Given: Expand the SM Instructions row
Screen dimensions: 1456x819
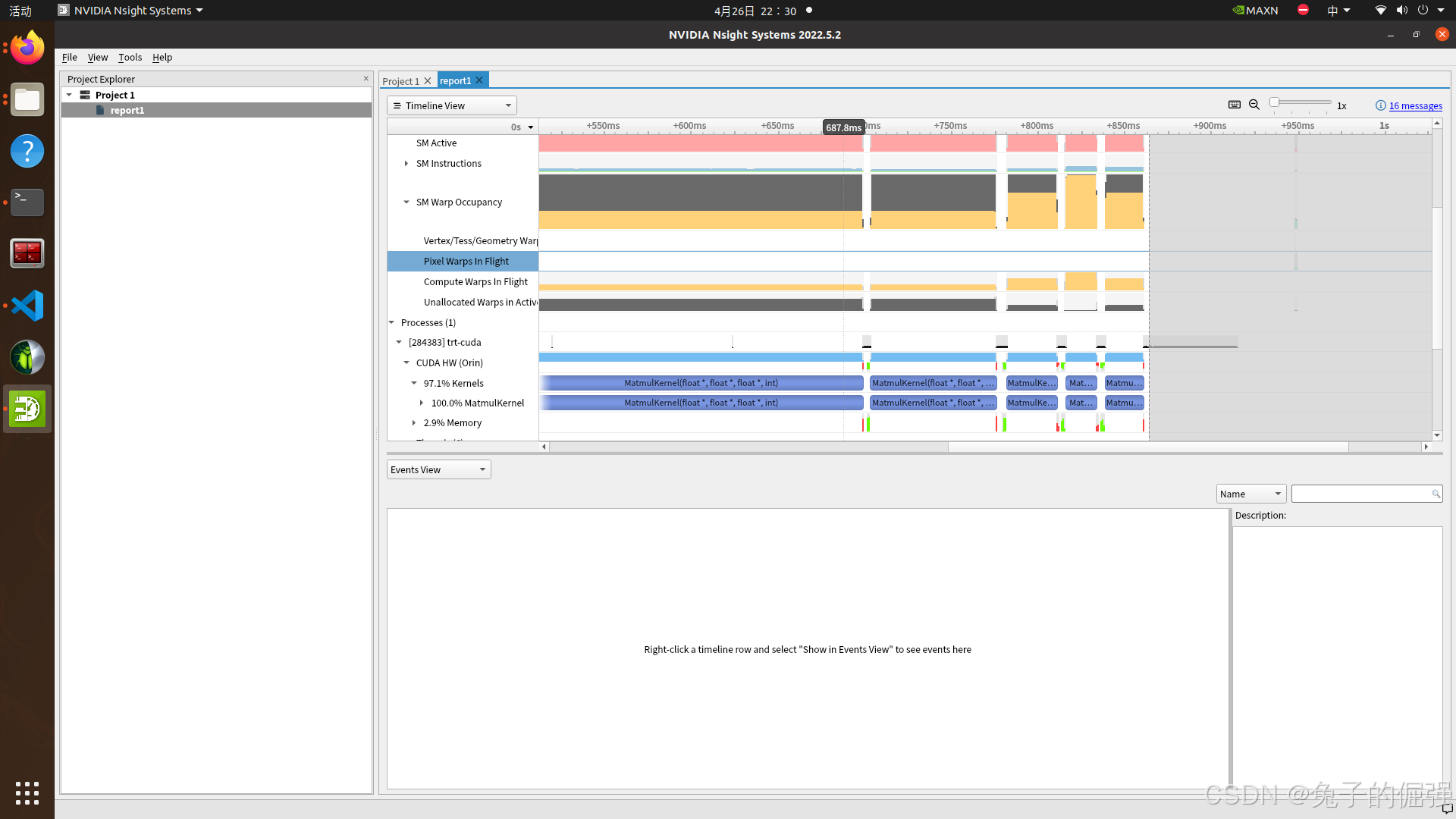Looking at the screenshot, I should click(406, 163).
